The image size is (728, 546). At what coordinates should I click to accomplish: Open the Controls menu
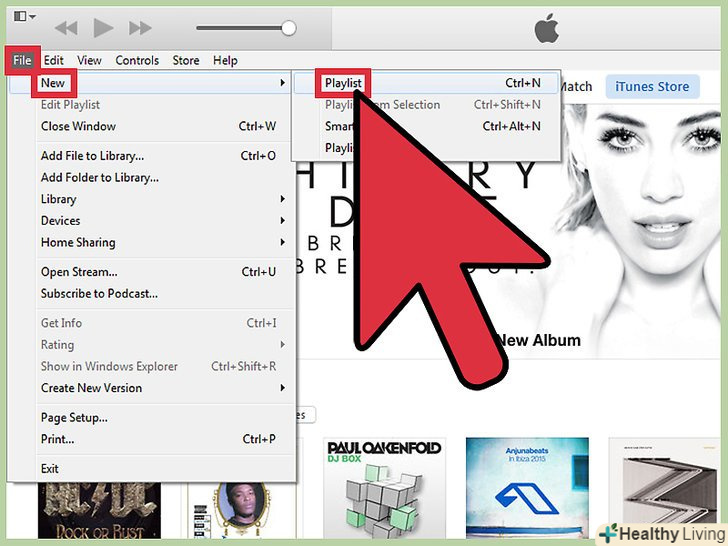[x=137, y=60]
